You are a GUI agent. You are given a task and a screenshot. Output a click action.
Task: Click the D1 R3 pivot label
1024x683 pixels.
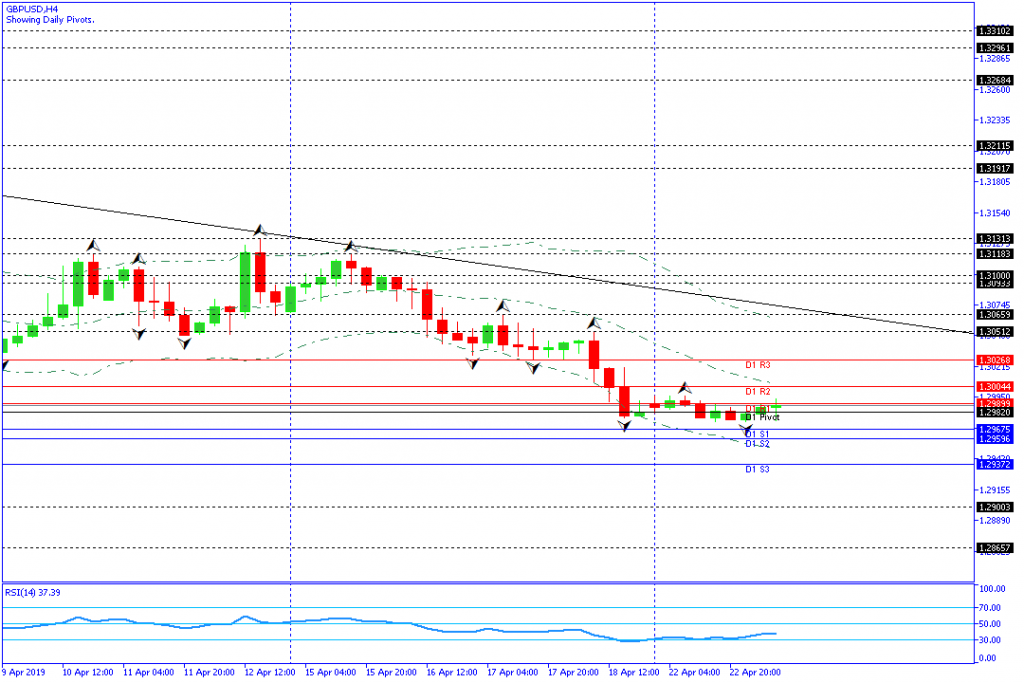[x=757, y=365]
